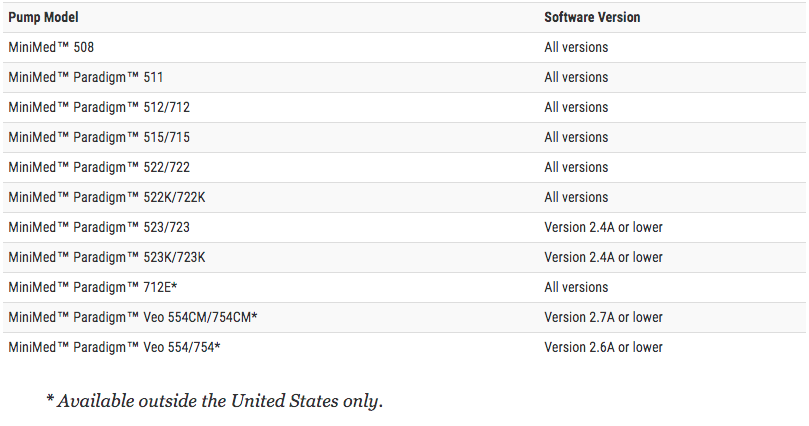The height and width of the screenshot is (426, 809).
Task: Click the Version 2.6A or lower cell
Action: 603,347
